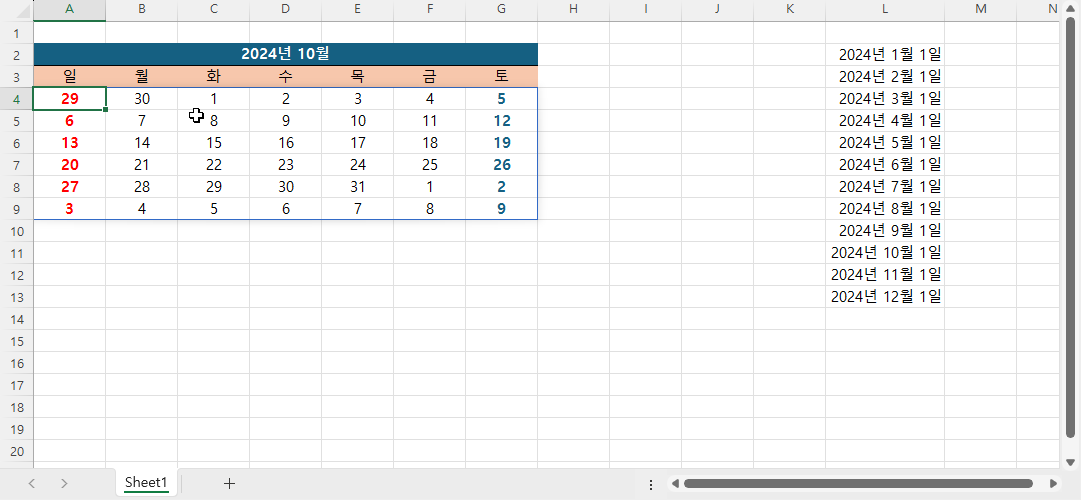Select the blue Saturday date 26
Viewport: 1081px width, 500px height.
[501, 165]
